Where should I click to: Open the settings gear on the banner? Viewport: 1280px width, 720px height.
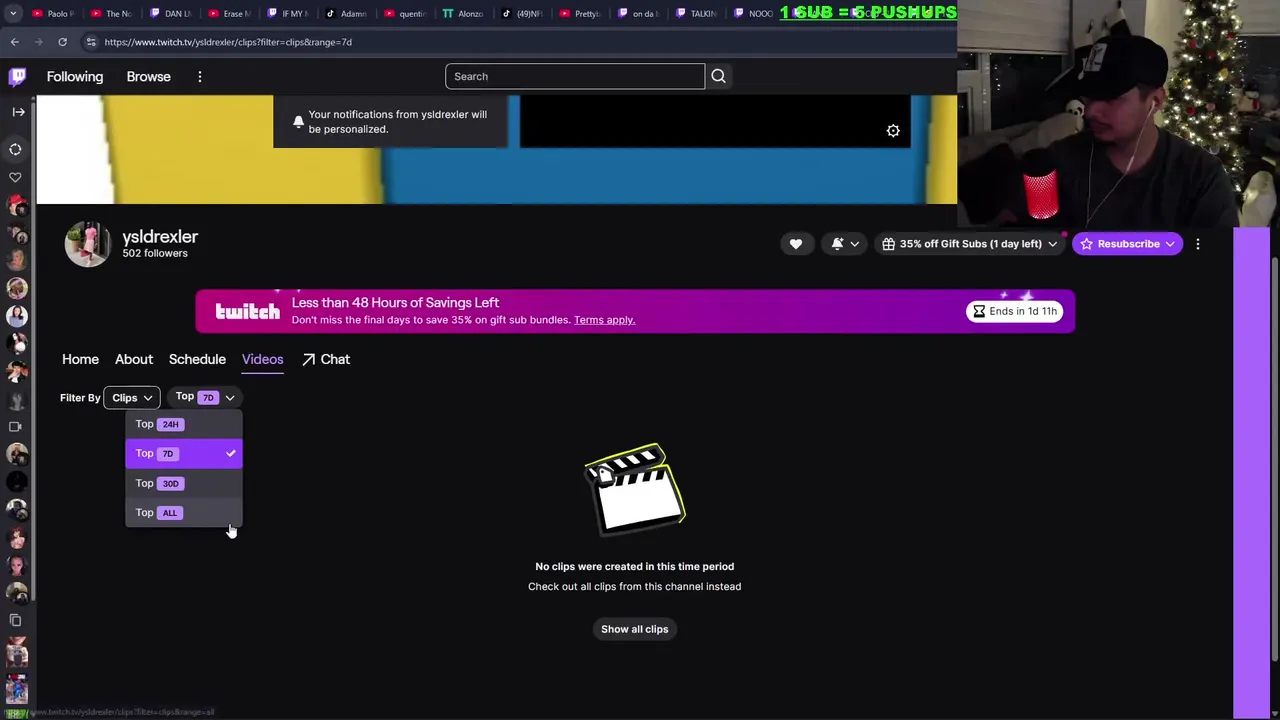coord(893,131)
